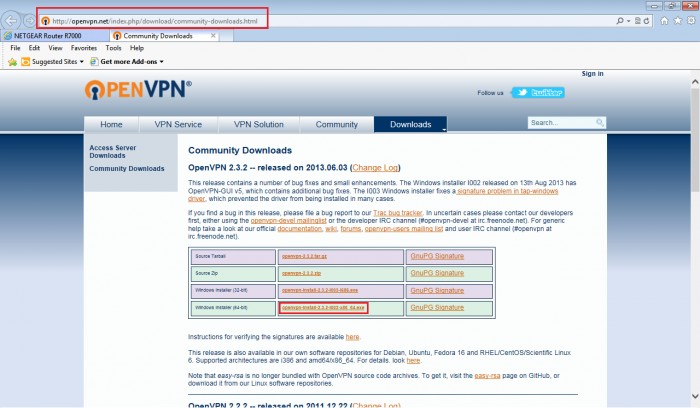700x408 pixels.
Task: Open Access Server Downloads sidebar link
Action: [112, 151]
